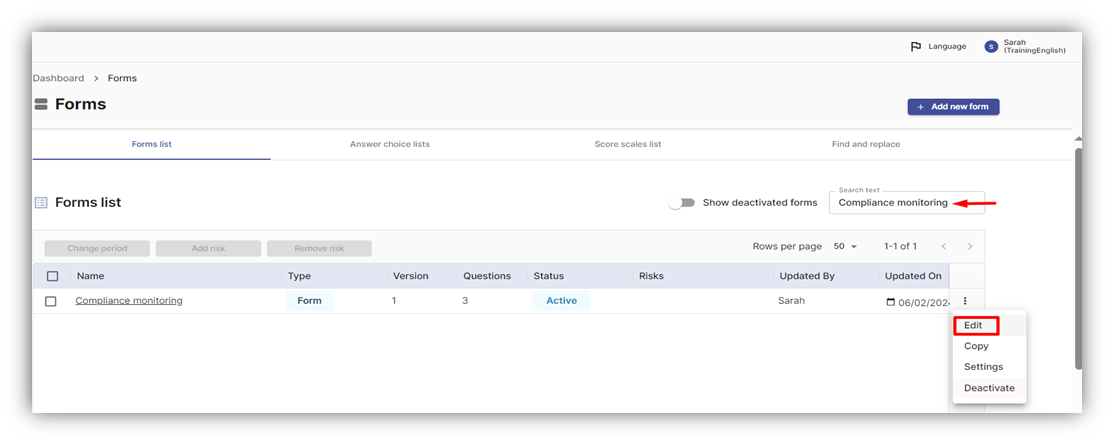Sort by the Updated On column header
This screenshot has width=1114, height=445.
913,276
